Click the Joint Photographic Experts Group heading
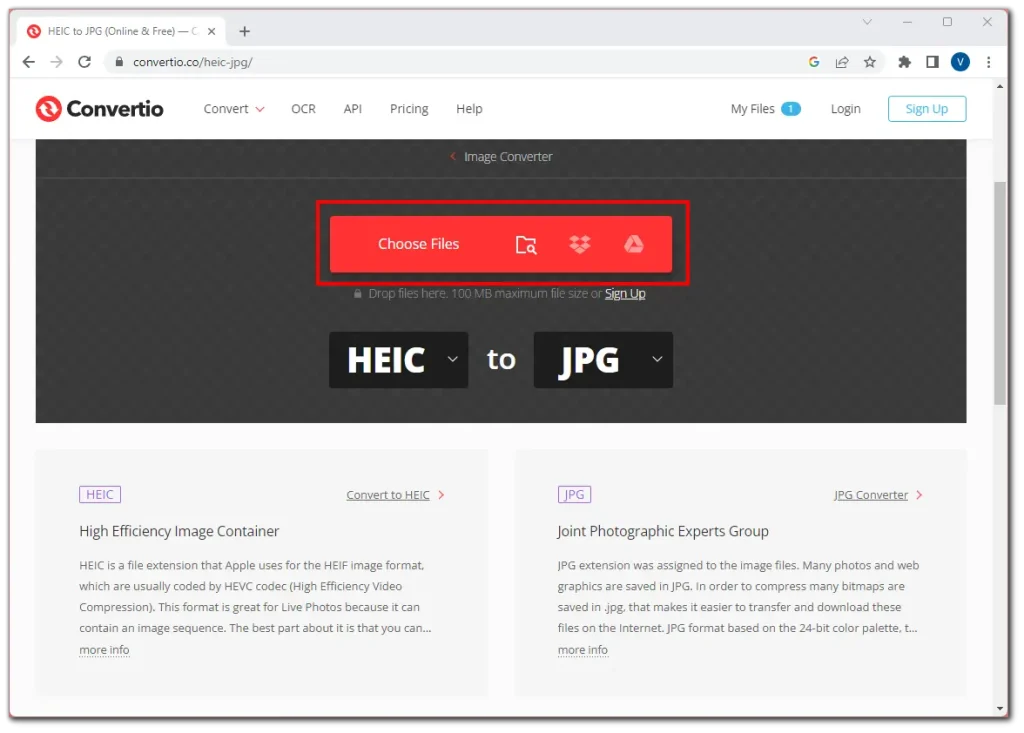The height and width of the screenshot is (733, 1024). [663, 531]
